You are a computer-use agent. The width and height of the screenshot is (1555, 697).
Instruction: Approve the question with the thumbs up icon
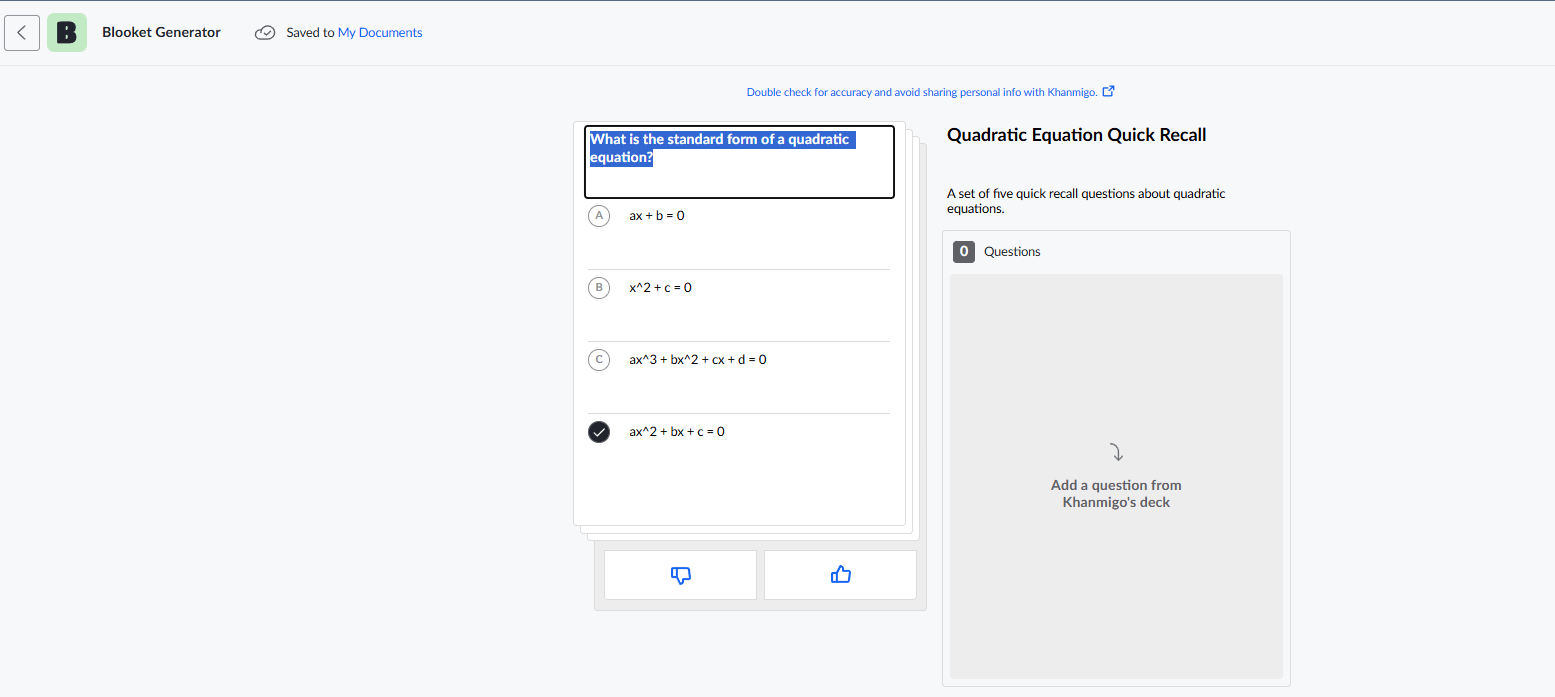point(840,574)
